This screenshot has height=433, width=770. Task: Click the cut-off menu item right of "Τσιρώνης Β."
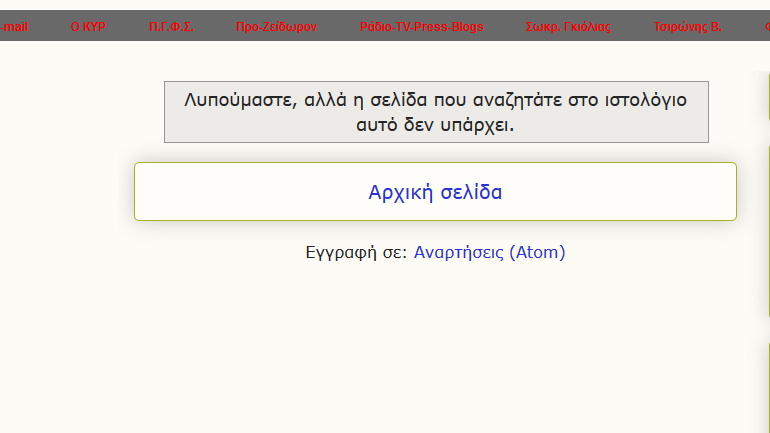coord(765,27)
